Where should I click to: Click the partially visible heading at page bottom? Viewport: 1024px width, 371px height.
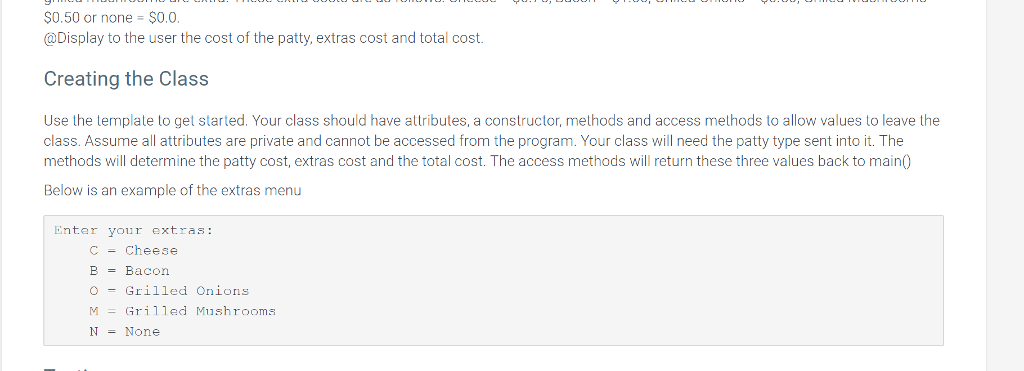tap(70, 368)
